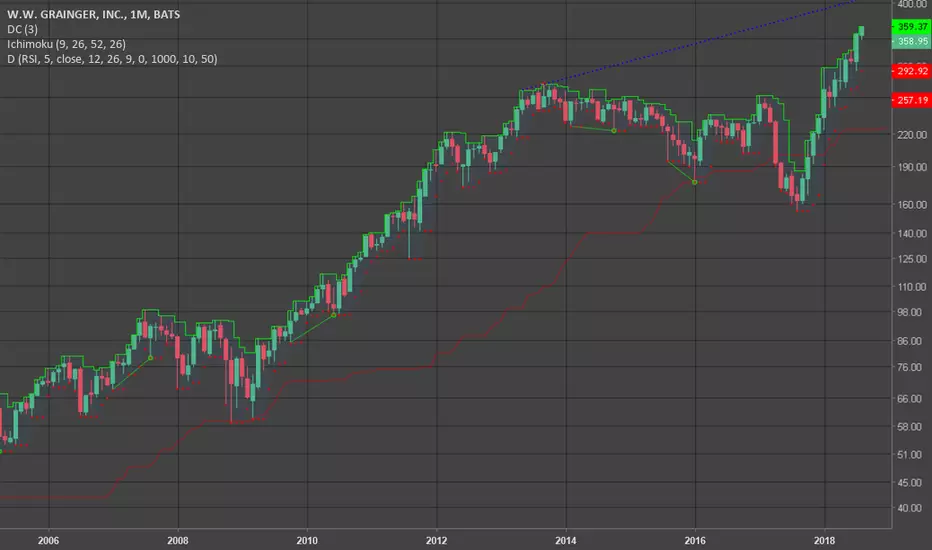Click the 358.95 price tag on axis
The height and width of the screenshot is (550, 932).
[911, 41]
